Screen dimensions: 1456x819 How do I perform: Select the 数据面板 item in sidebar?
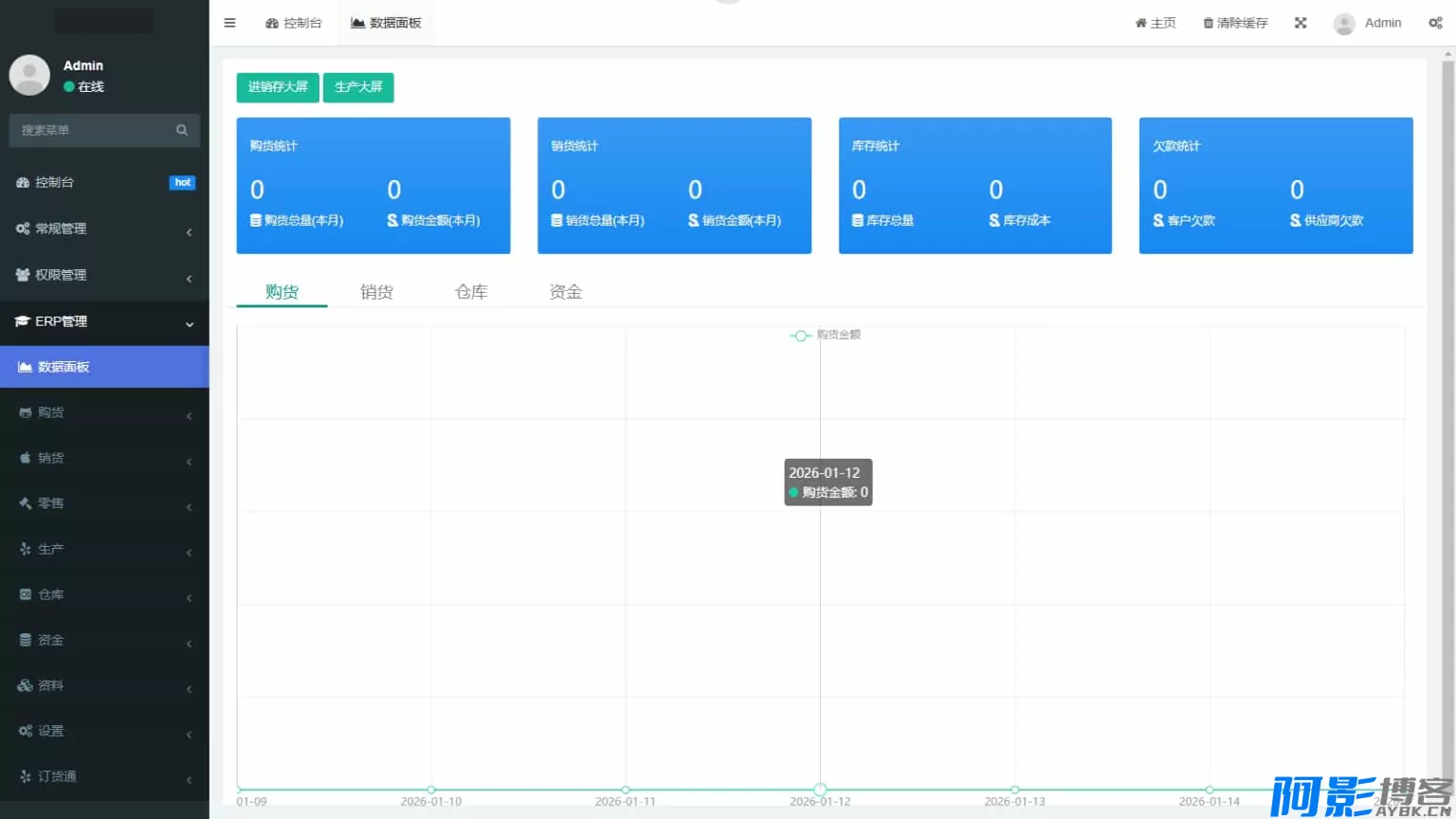pyautogui.click(x=104, y=367)
